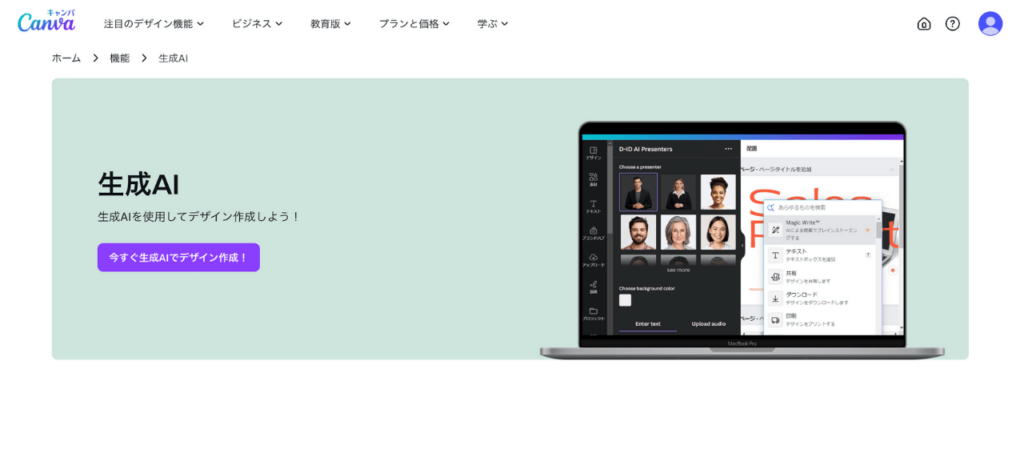
Task: Open the home icon in header
Action: click(x=923, y=24)
